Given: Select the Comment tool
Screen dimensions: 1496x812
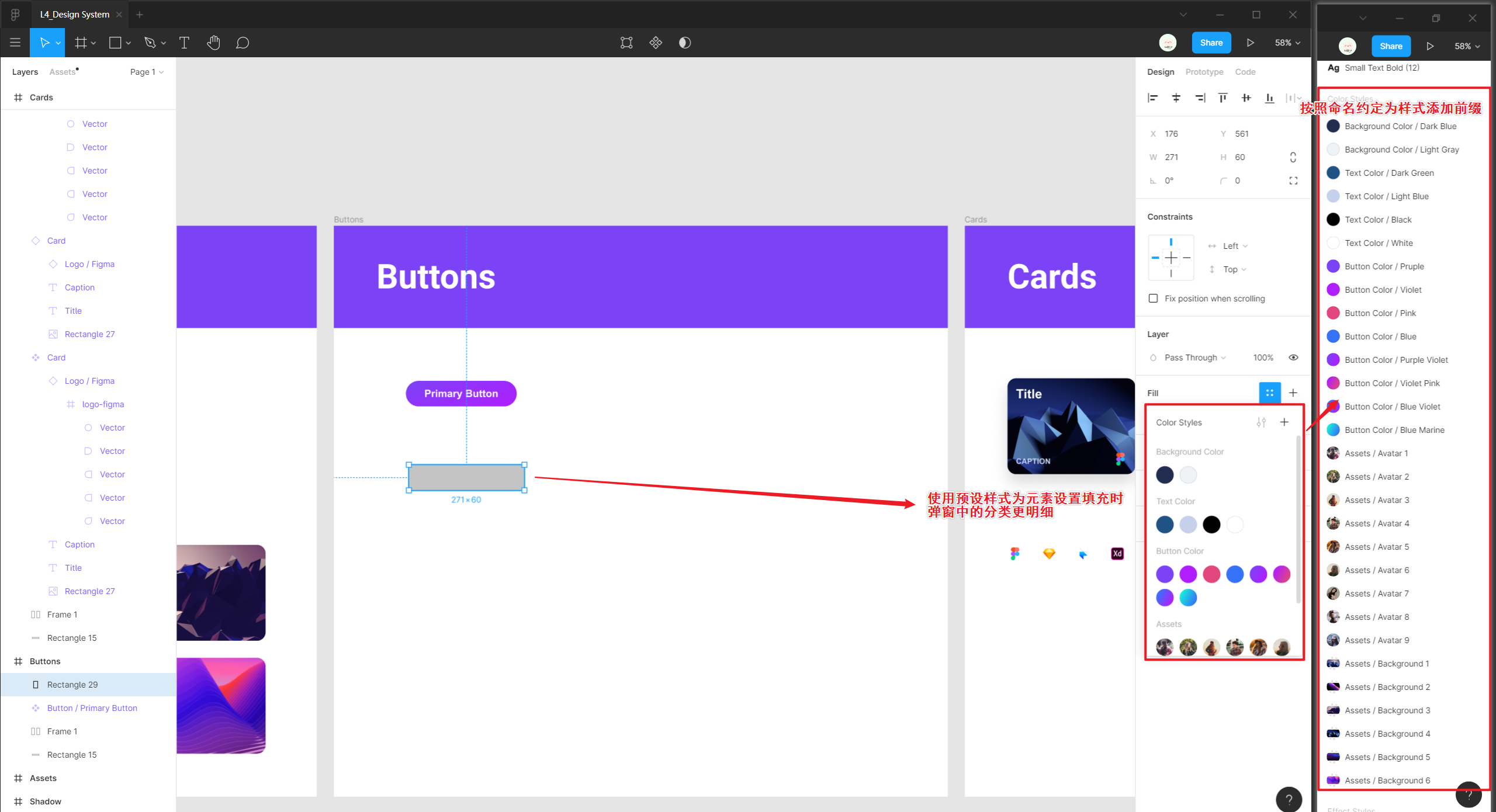Looking at the screenshot, I should point(243,43).
